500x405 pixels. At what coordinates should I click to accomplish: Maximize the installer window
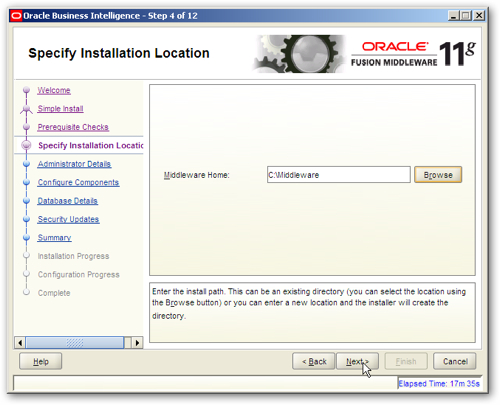pos(466,16)
